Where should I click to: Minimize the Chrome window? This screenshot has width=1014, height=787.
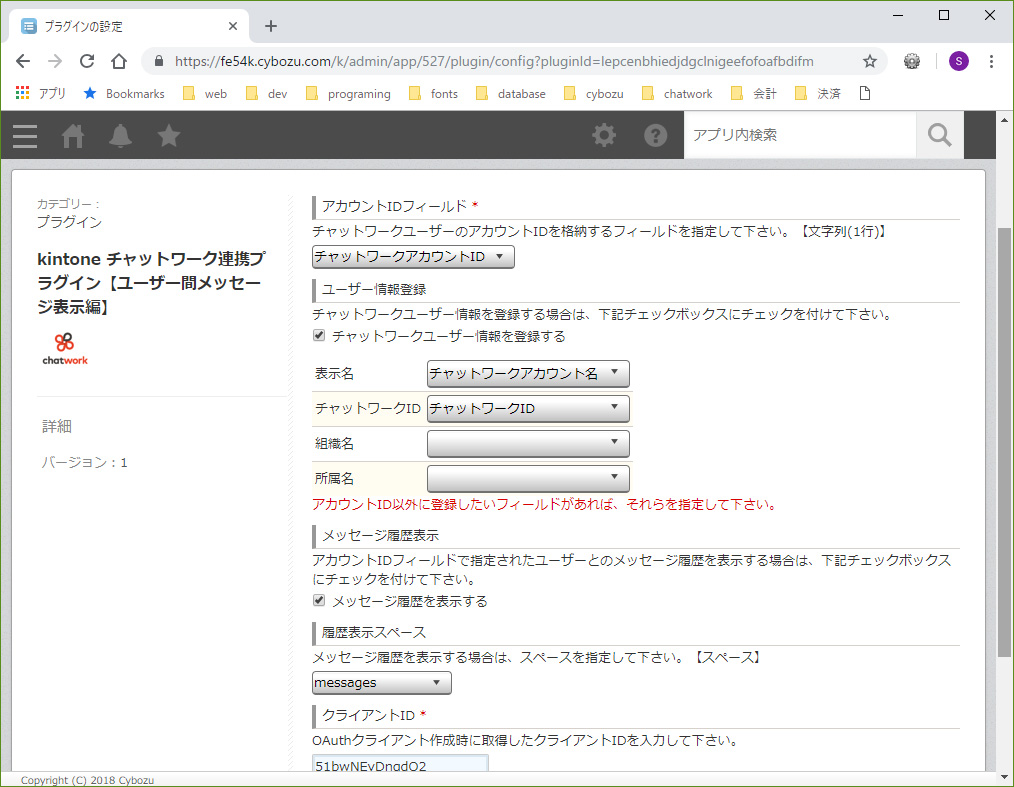click(x=898, y=15)
